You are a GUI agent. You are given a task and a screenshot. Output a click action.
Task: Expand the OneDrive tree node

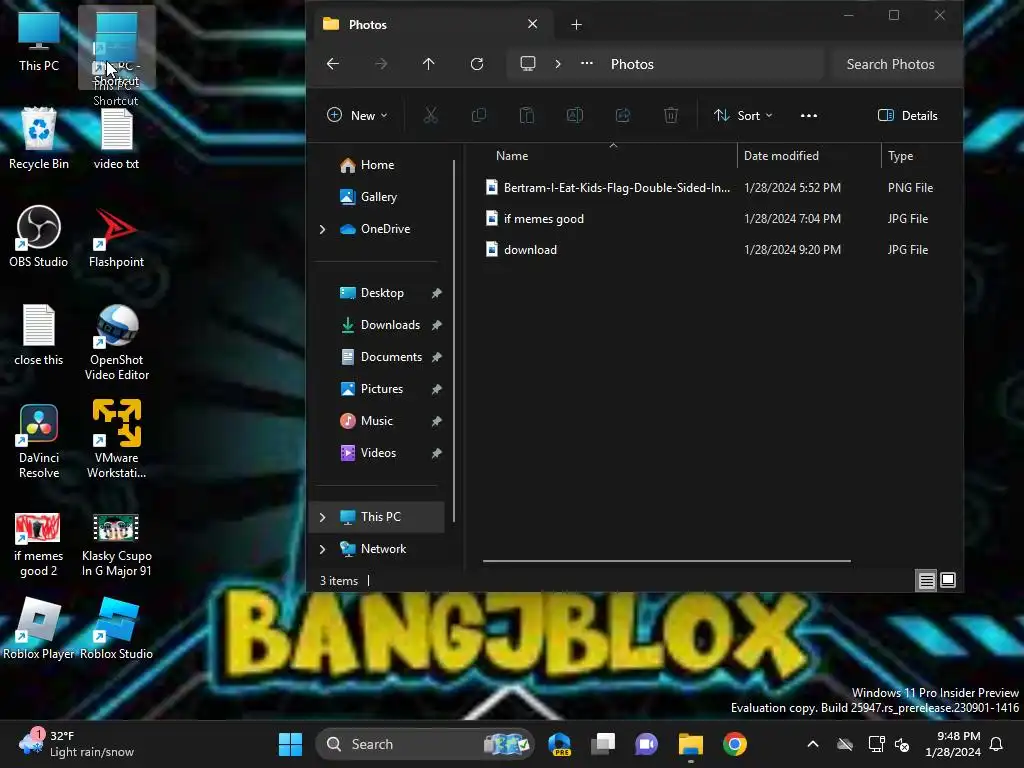point(323,229)
